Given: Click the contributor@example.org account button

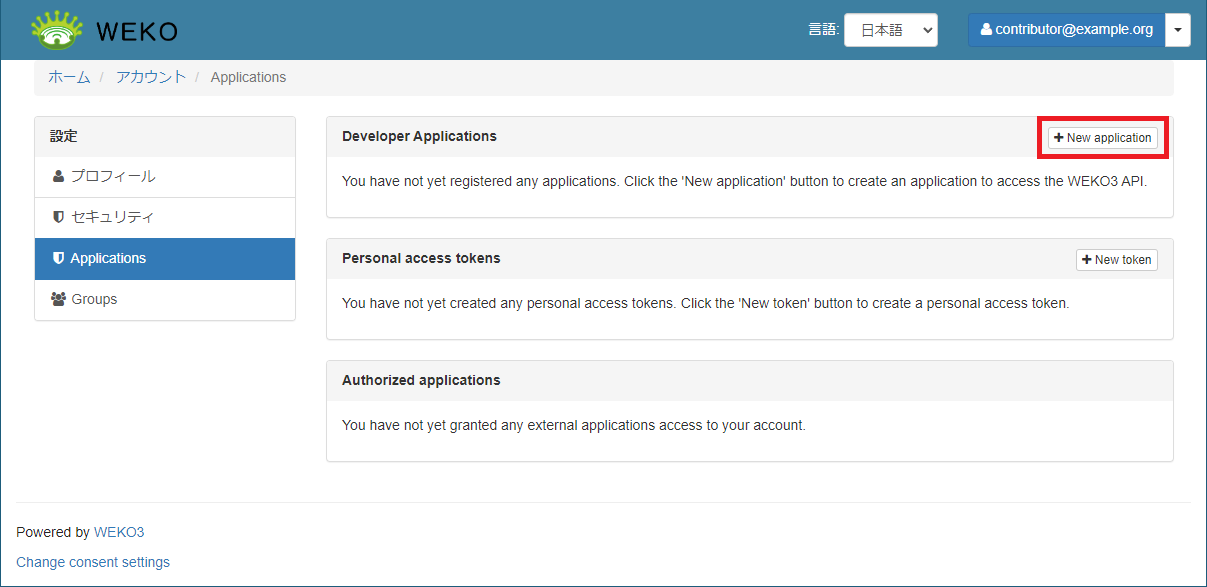Looking at the screenshot, I should 1066,30.
